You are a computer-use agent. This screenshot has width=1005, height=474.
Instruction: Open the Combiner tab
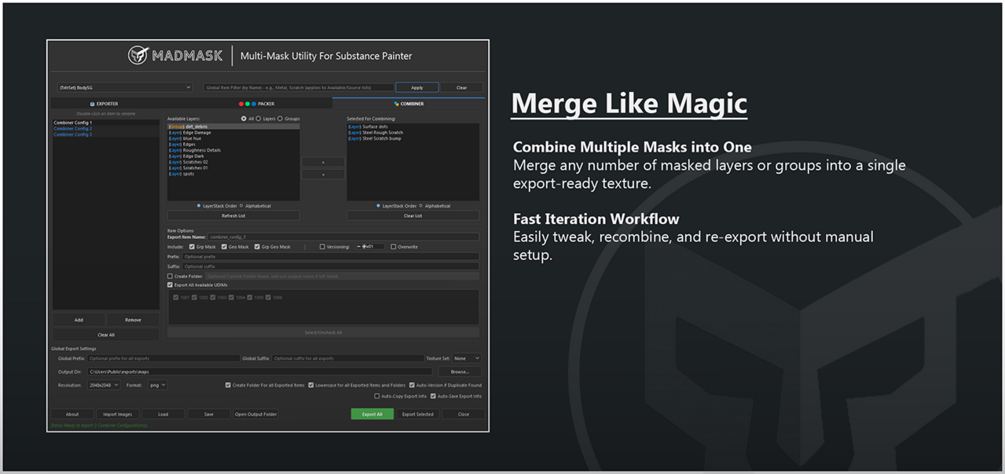[408, 103]
